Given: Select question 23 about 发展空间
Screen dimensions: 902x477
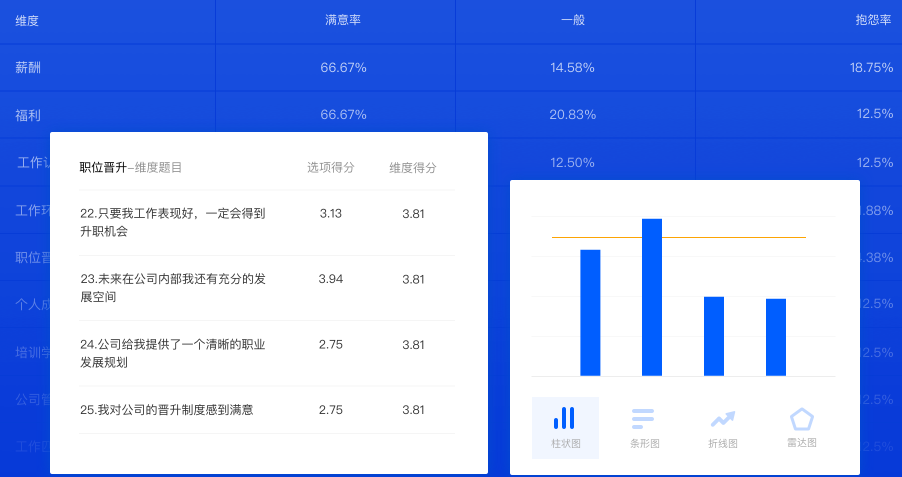Looking at the screenshot, I should tap(173, 288).
